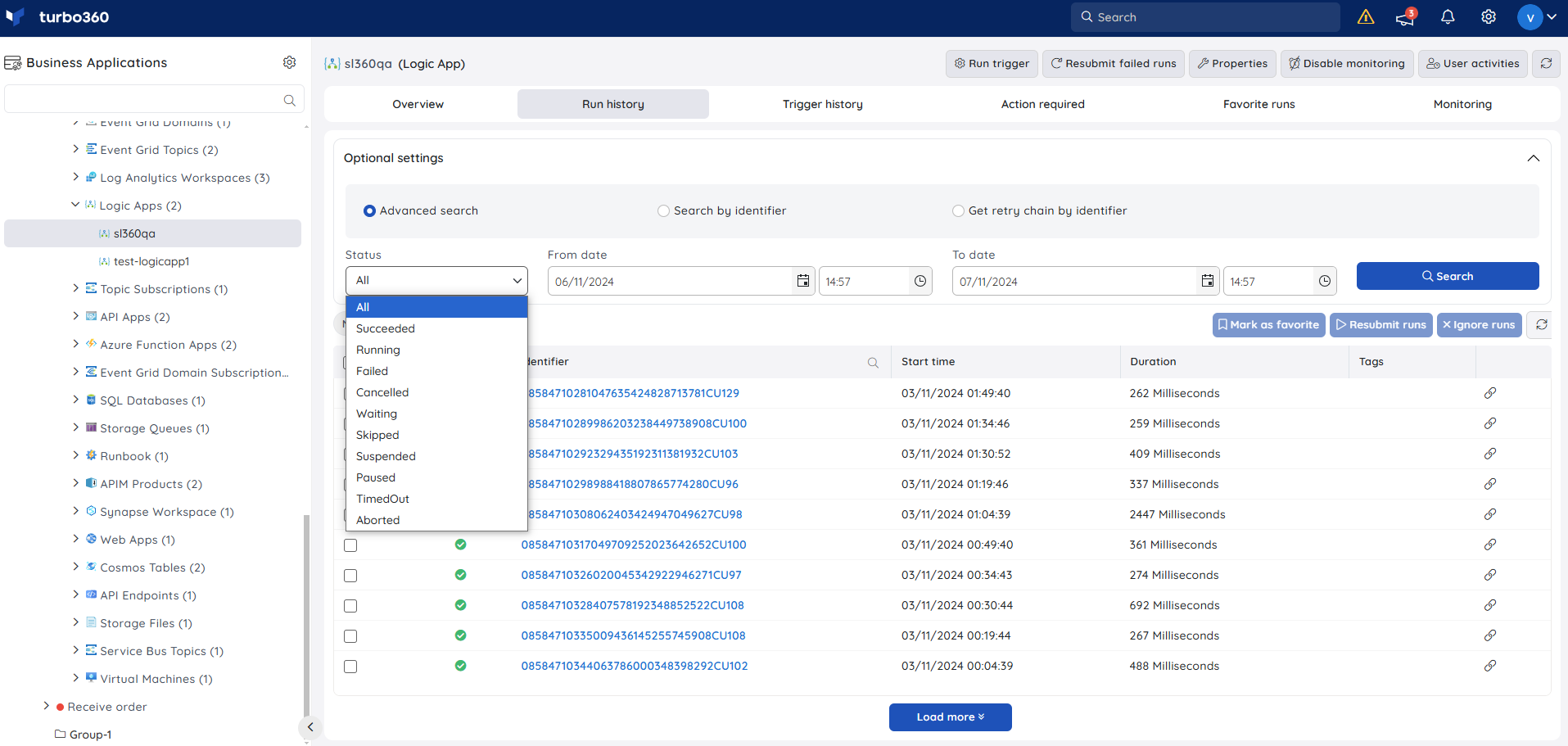
Task: Copy link for the 01:04:39 run
Action: click(1490, 514)
